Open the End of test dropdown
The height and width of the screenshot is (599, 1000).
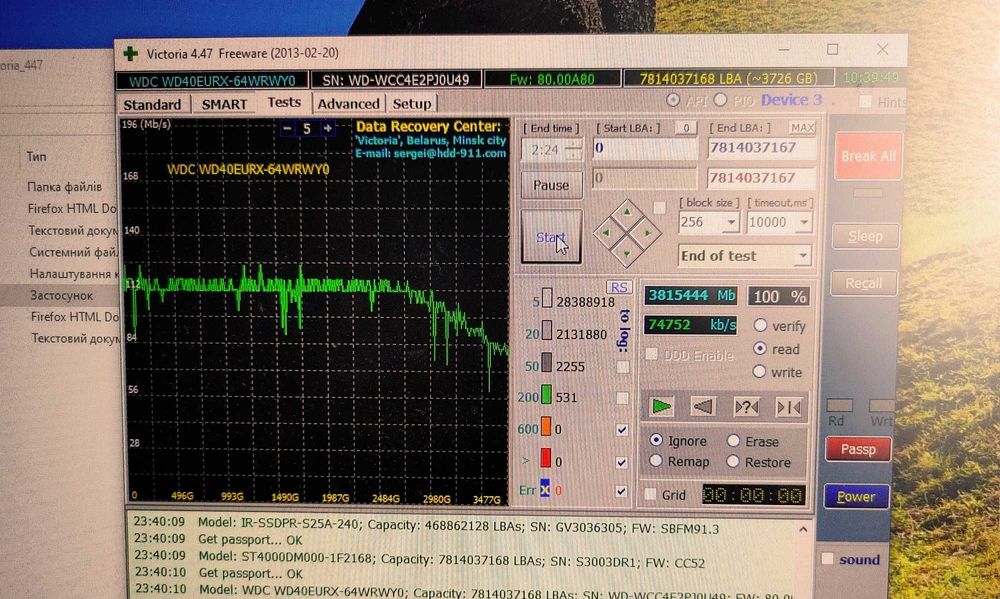point(803,256)
